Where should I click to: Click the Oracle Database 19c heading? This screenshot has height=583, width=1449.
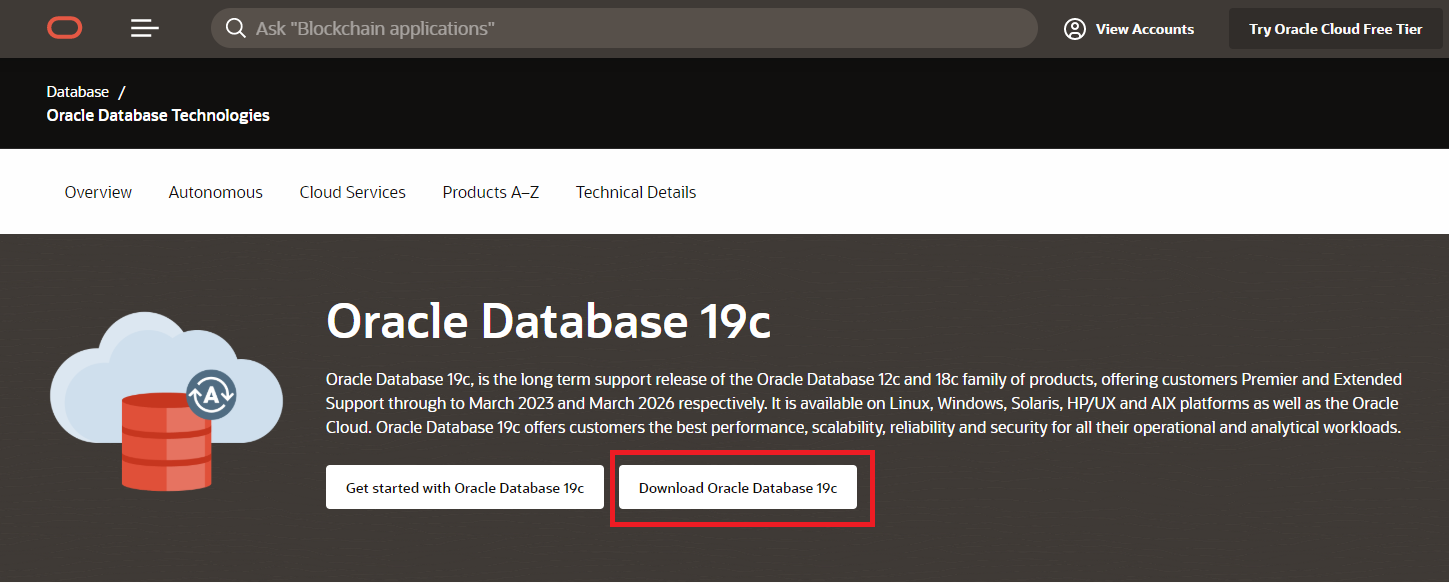(x=549, y=322)
